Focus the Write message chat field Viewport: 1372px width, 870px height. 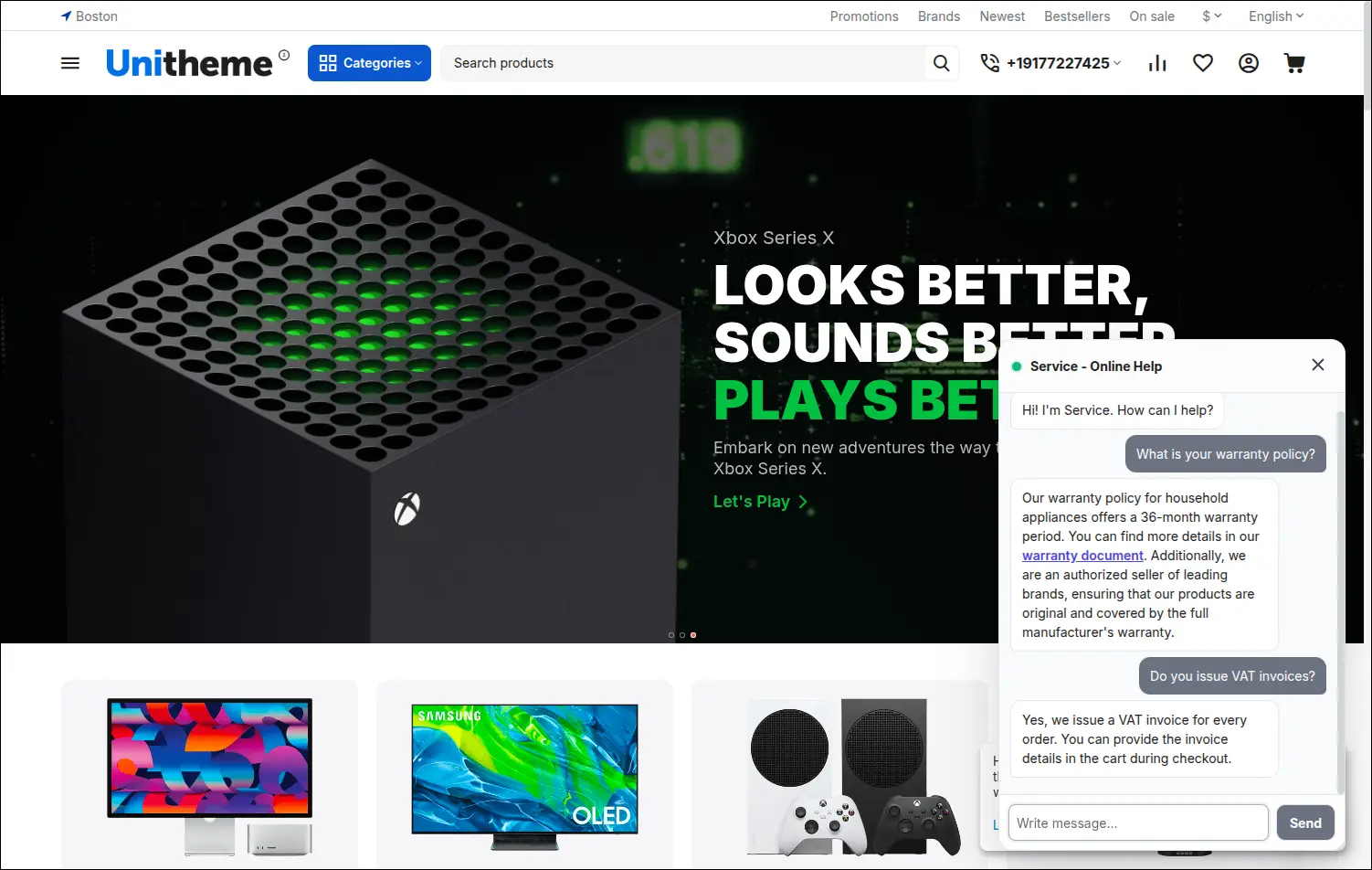coord(1138,823)
